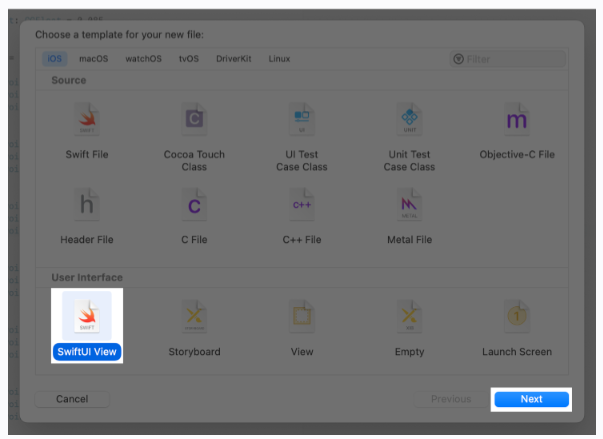Click the C File label text
This screenshot has height=439, width=603.
coord(194,240)
